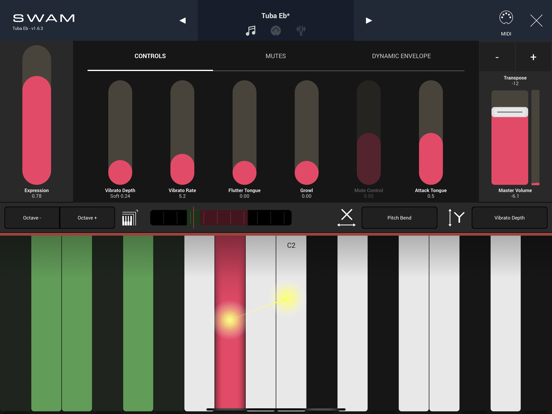Click the X axis arrow icon

point(346,218)
